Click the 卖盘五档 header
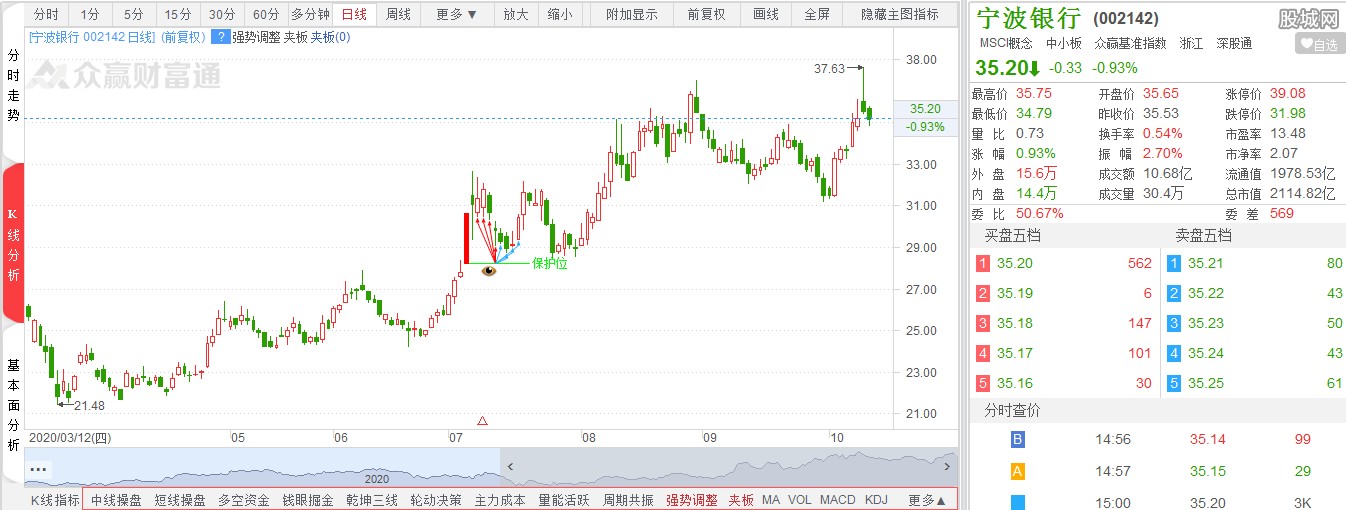Viewport: 1346px width, 510px height. click(x=1204, y=236)
